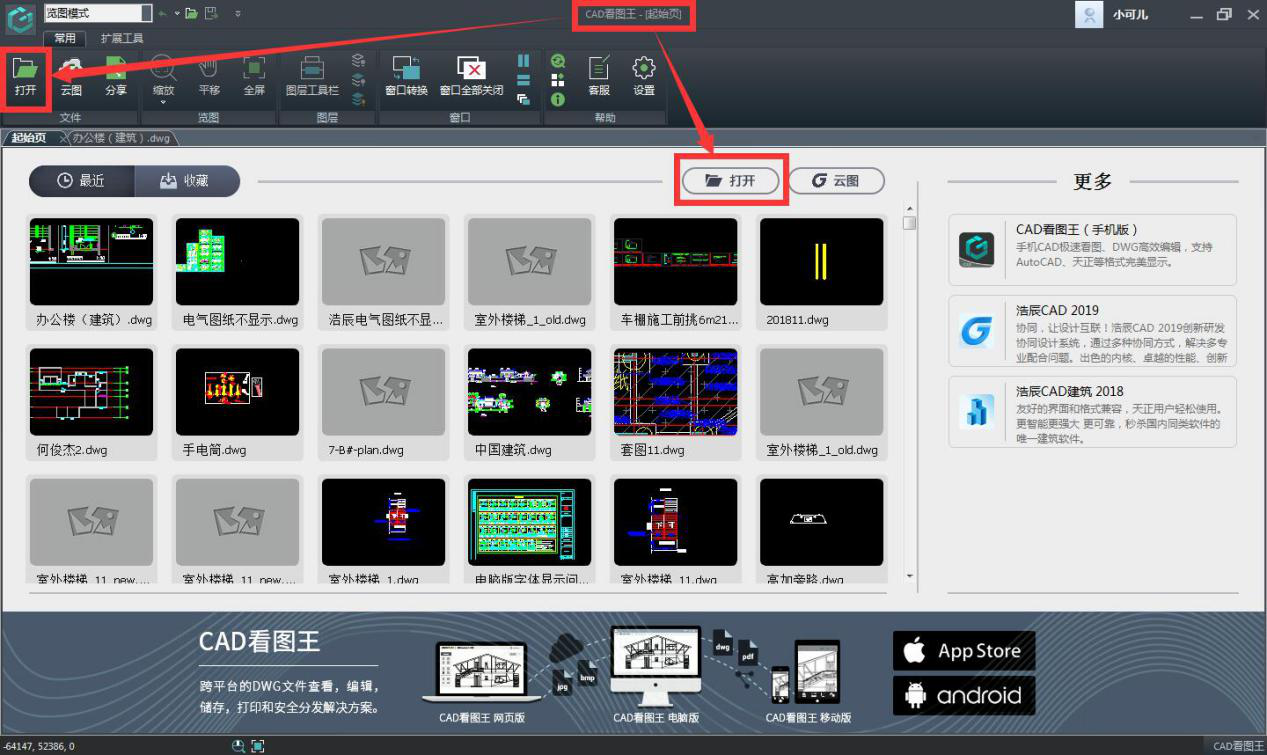Toggle the Recent (最近) view
The image size is (1267, 755).
[81, 181]
